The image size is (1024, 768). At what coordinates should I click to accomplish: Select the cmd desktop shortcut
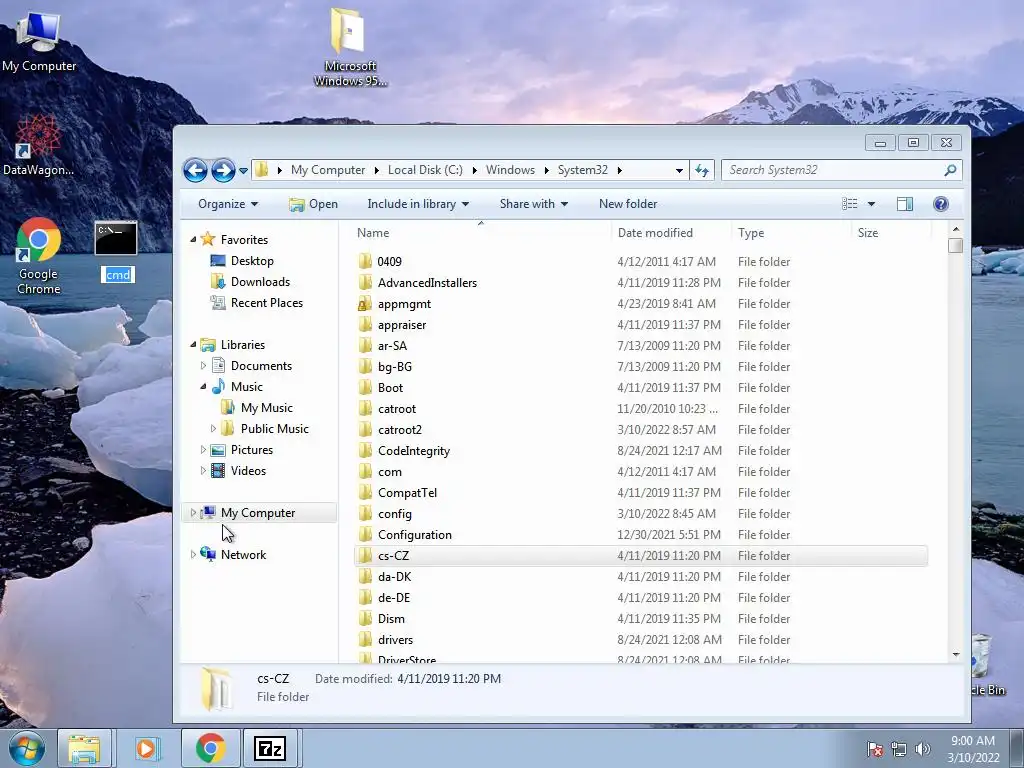(x=117, y=252)
